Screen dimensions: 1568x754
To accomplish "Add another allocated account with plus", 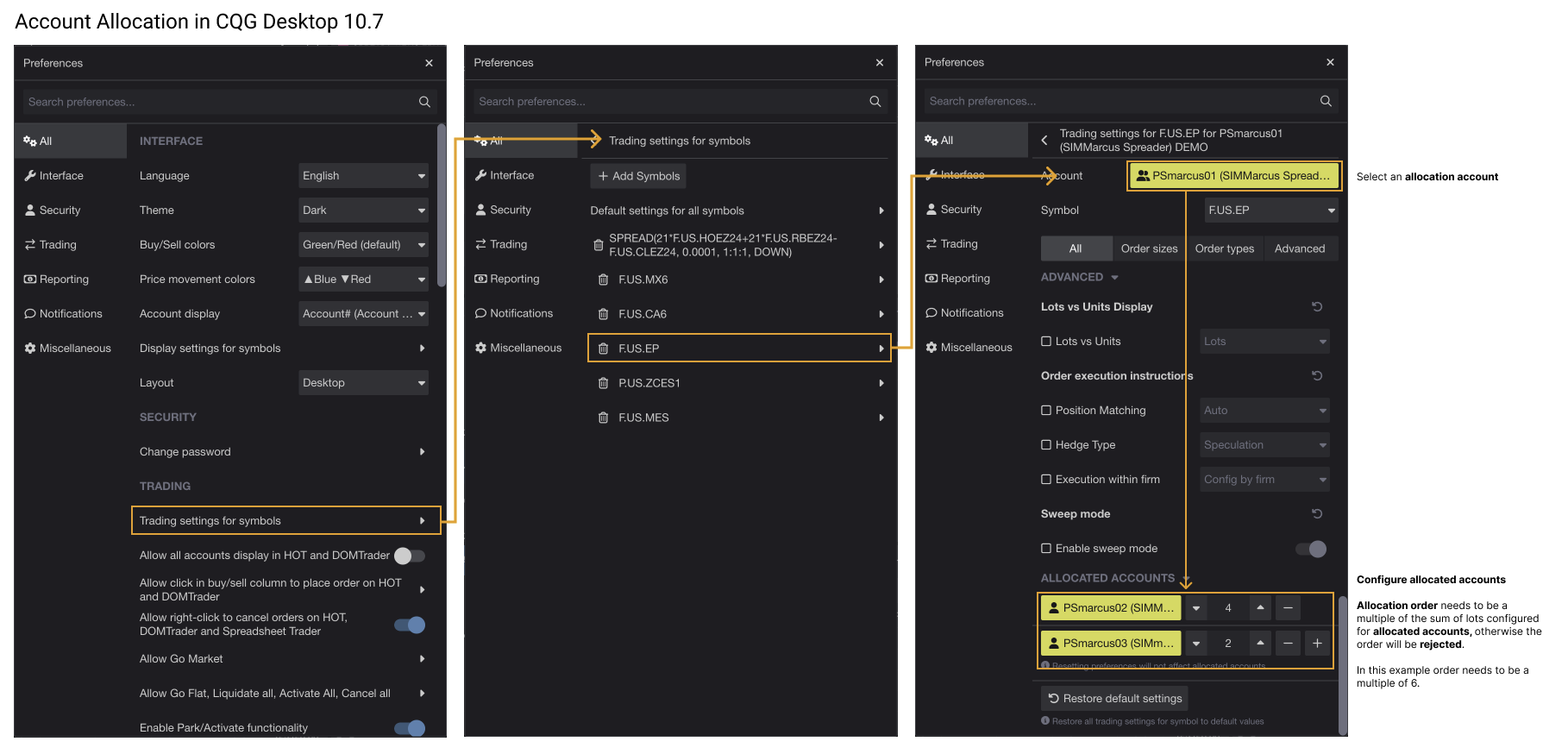I will [1317, 644].
